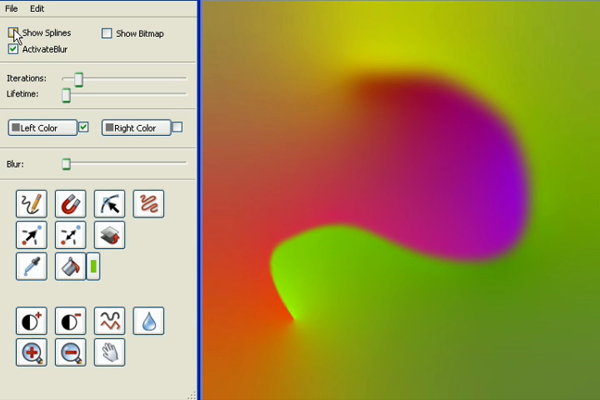This screenshot has width=600, height=400.
Task: Click the Right Color button
Action: [136, 128]
